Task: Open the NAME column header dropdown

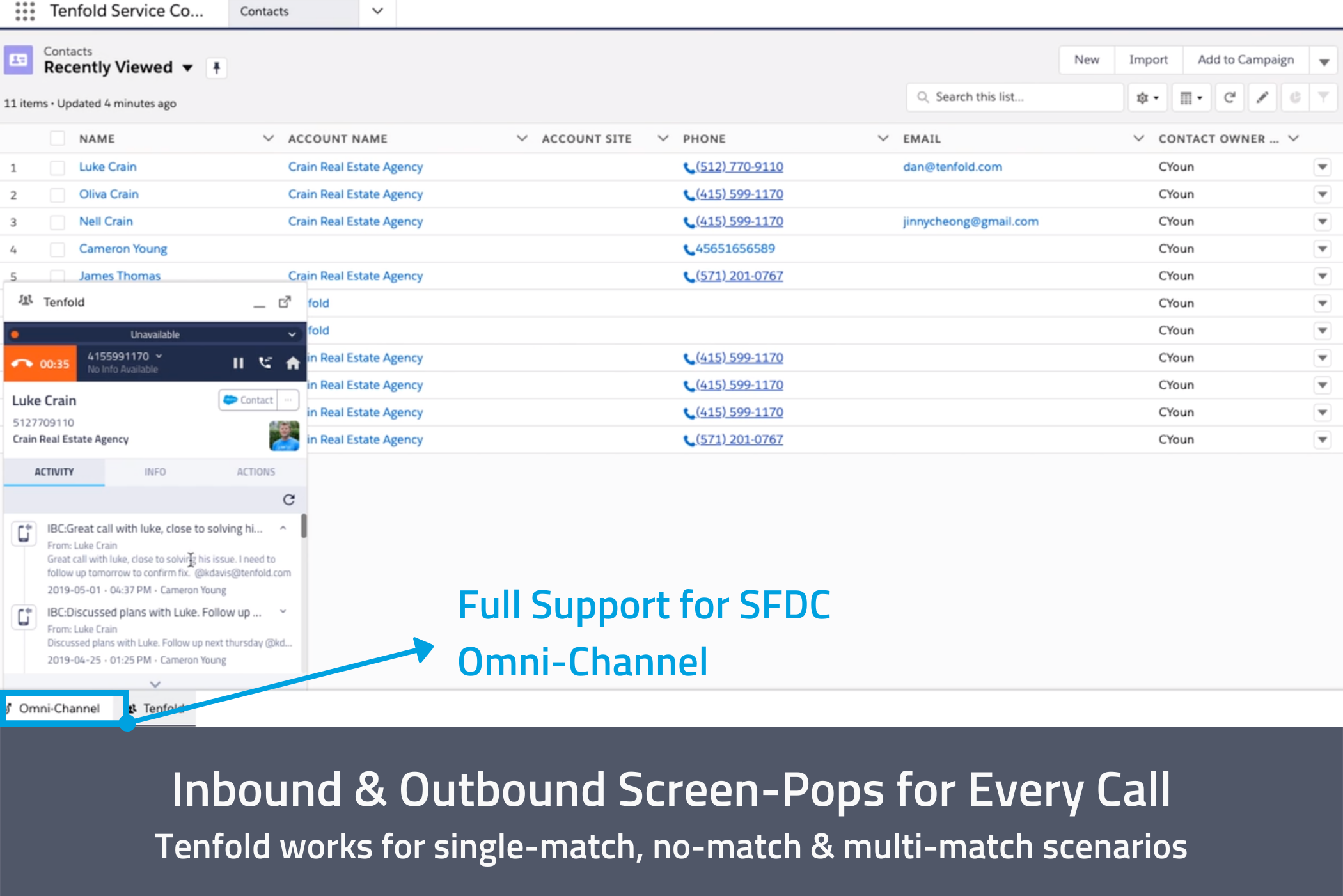Action: 268,138
